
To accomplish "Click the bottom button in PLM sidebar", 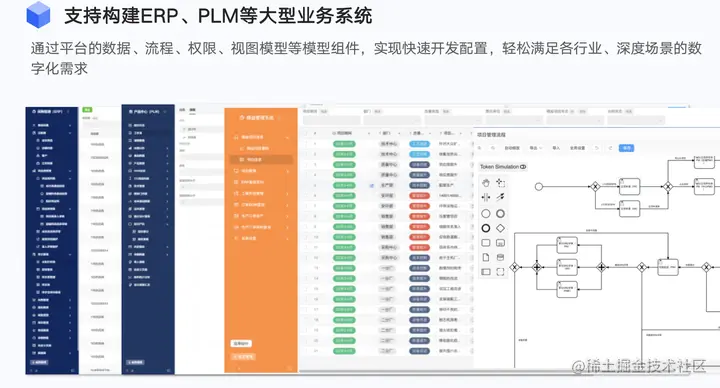I will (135, 362).
